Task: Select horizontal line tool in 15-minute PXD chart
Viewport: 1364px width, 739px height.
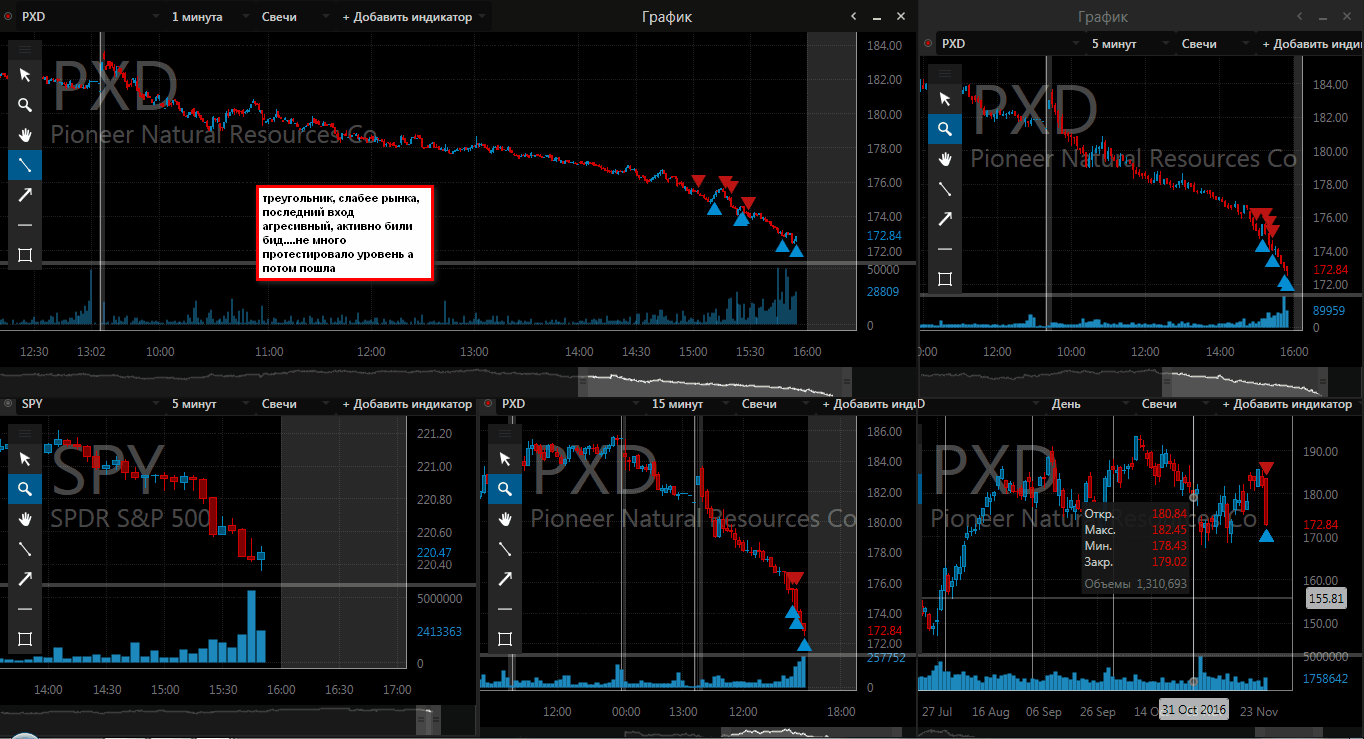Action: click(505, 609)
